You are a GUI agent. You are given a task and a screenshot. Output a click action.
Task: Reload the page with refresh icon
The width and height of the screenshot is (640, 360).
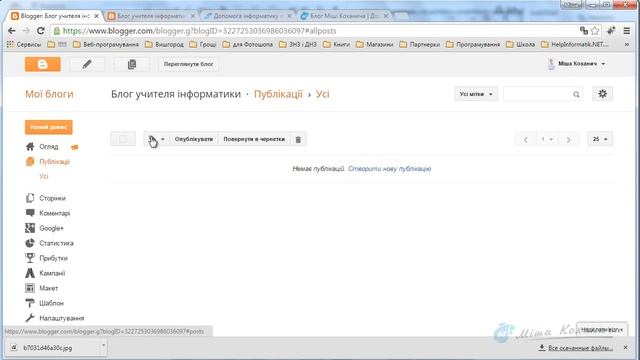click(x=40, y=31)
